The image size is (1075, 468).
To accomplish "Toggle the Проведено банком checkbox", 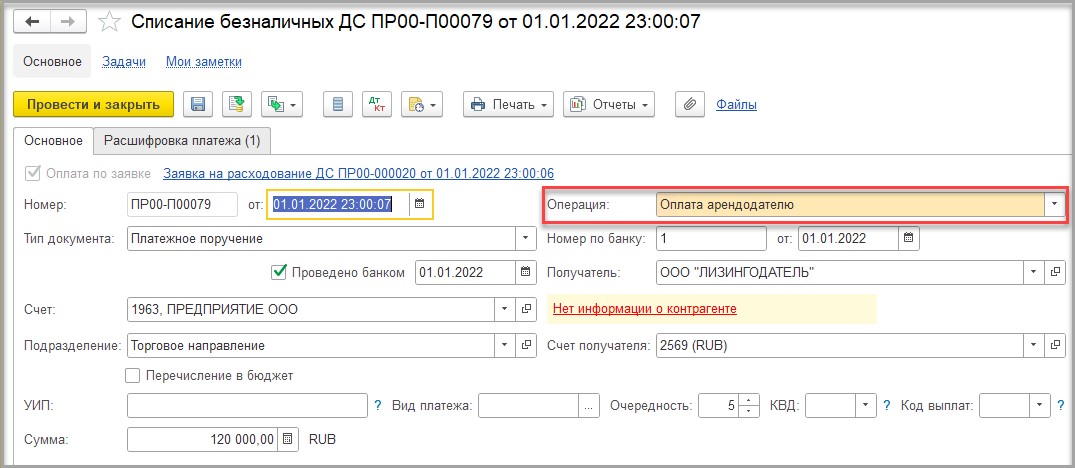I will (x=278, y=272).
